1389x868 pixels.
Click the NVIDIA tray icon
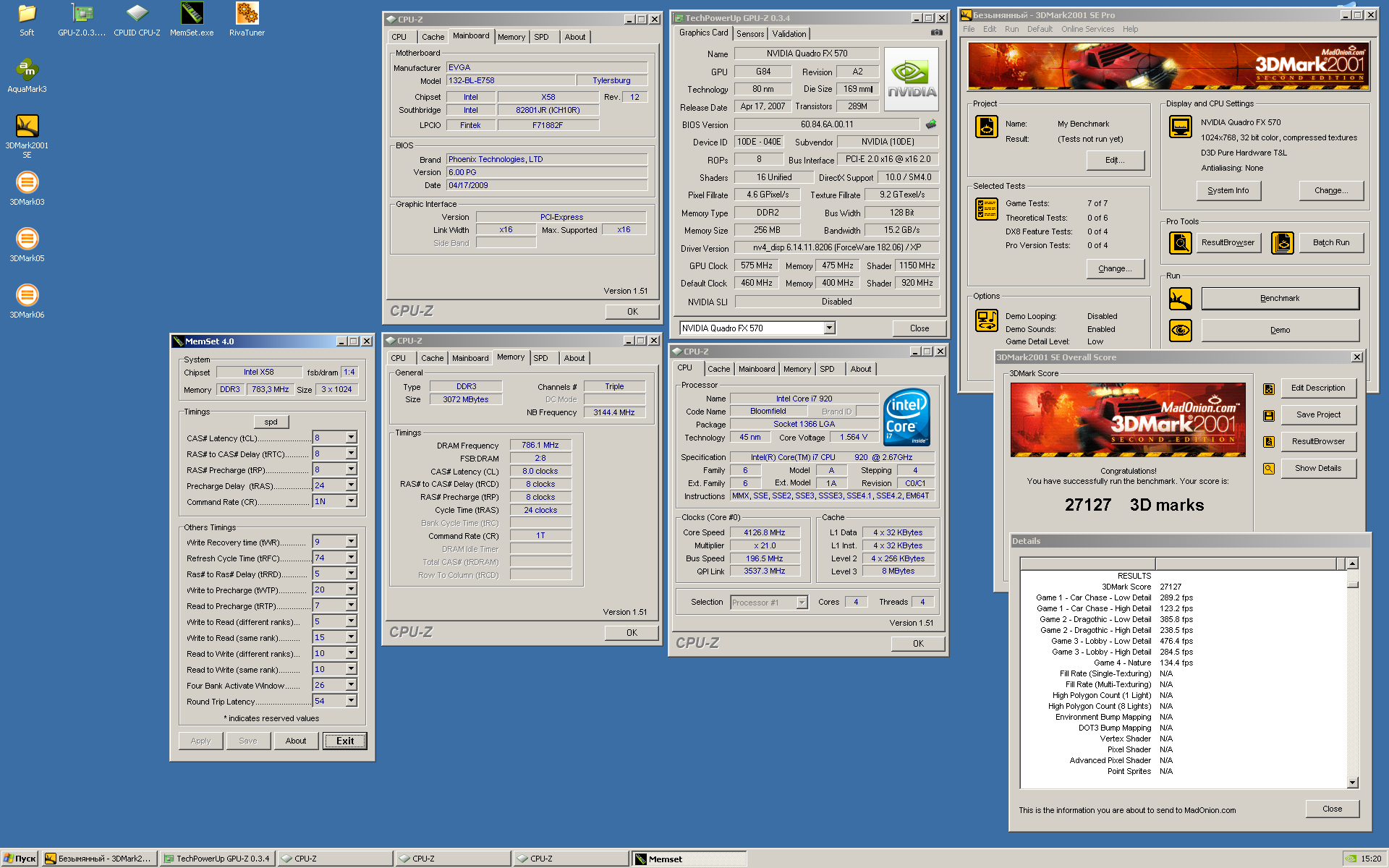(x=1351, y=859)
